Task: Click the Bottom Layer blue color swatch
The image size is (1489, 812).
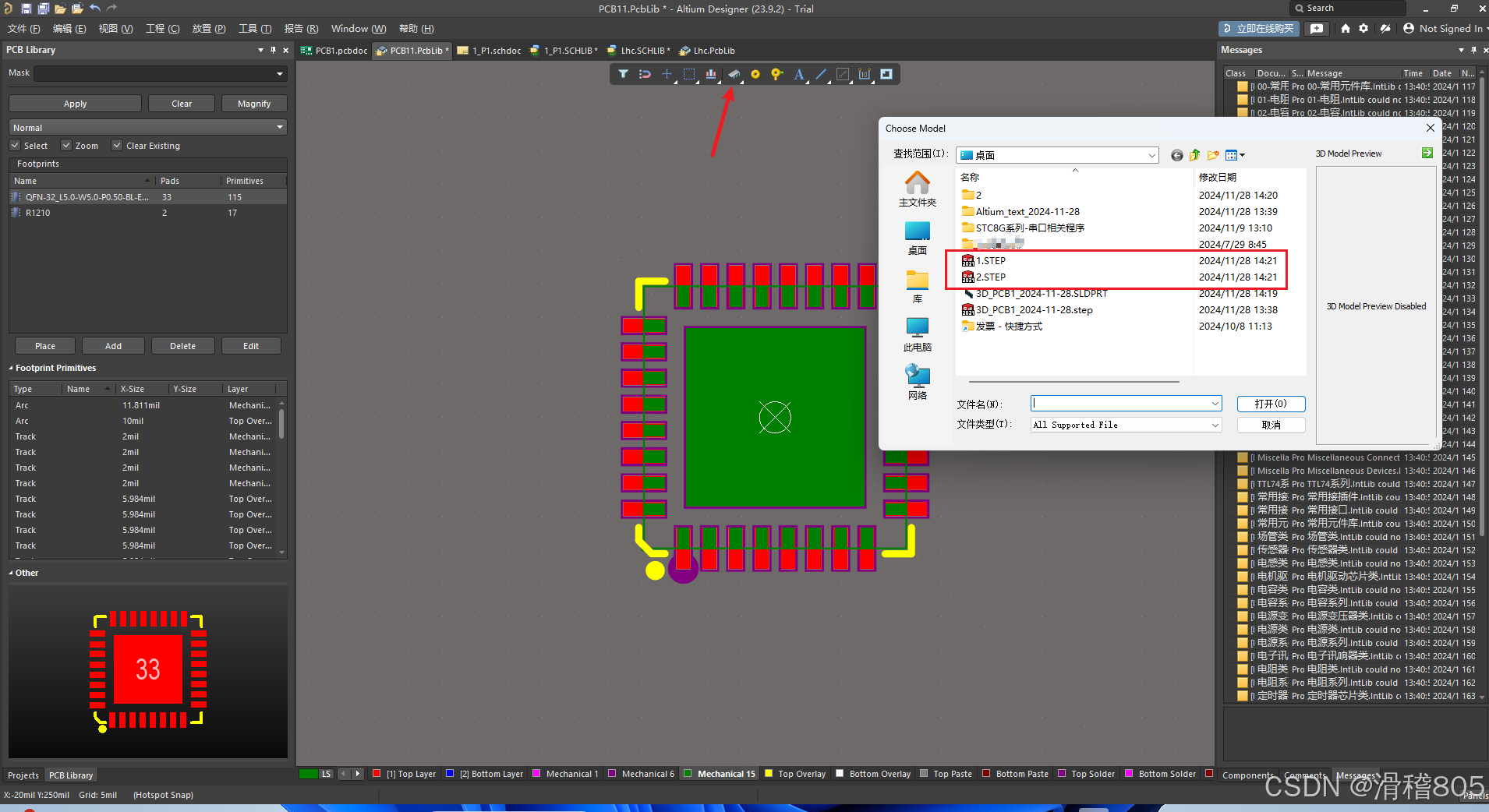Action: click(450, 774)
